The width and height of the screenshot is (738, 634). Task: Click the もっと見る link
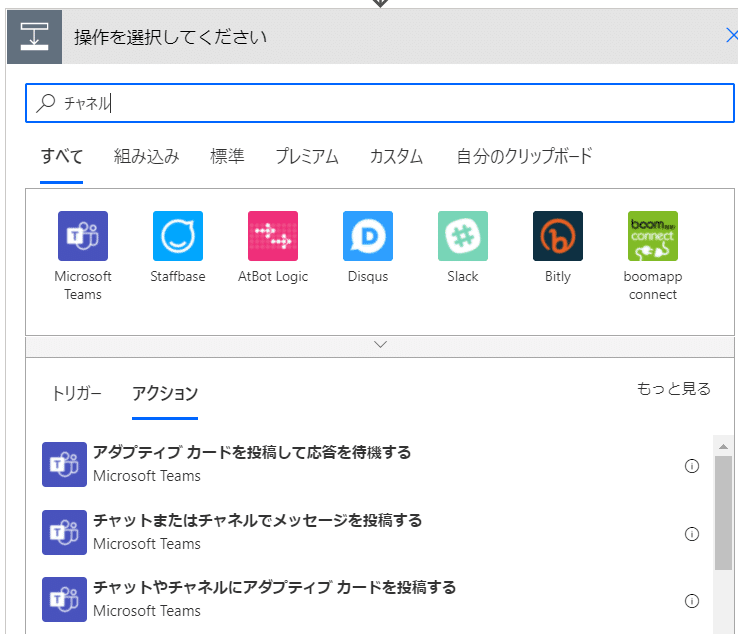tap(674, 389)
